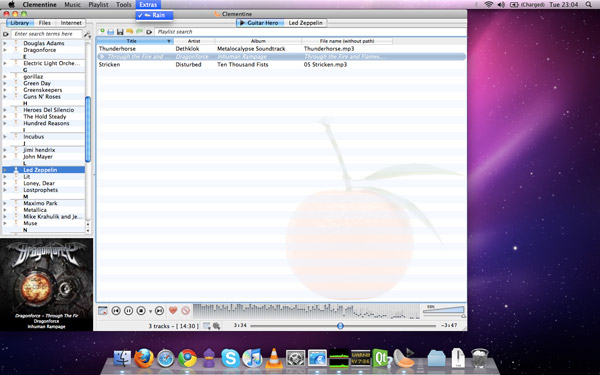Click the volume icon in the menu bar
This screenshot has height=375, width=600.
501,5
